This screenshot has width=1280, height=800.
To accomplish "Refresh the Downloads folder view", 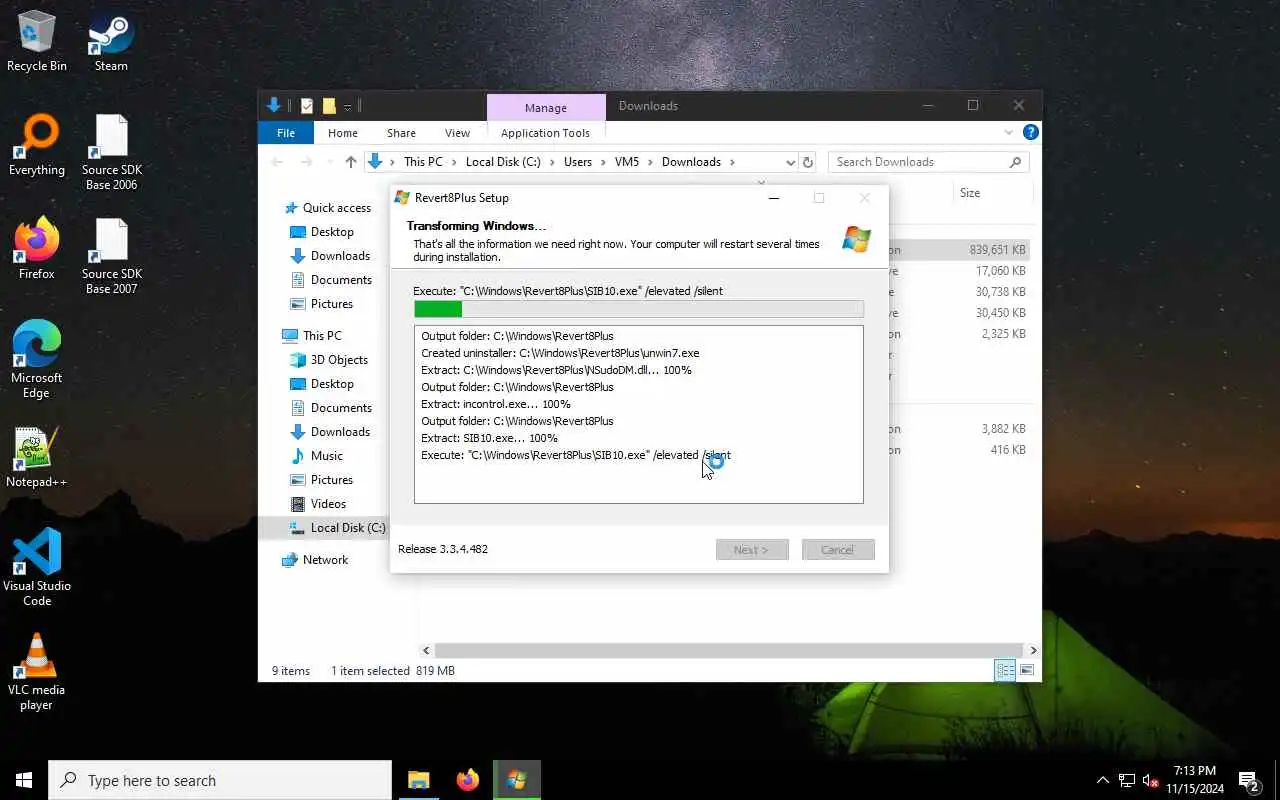I will pyautogui.click(x=808, y=162).
